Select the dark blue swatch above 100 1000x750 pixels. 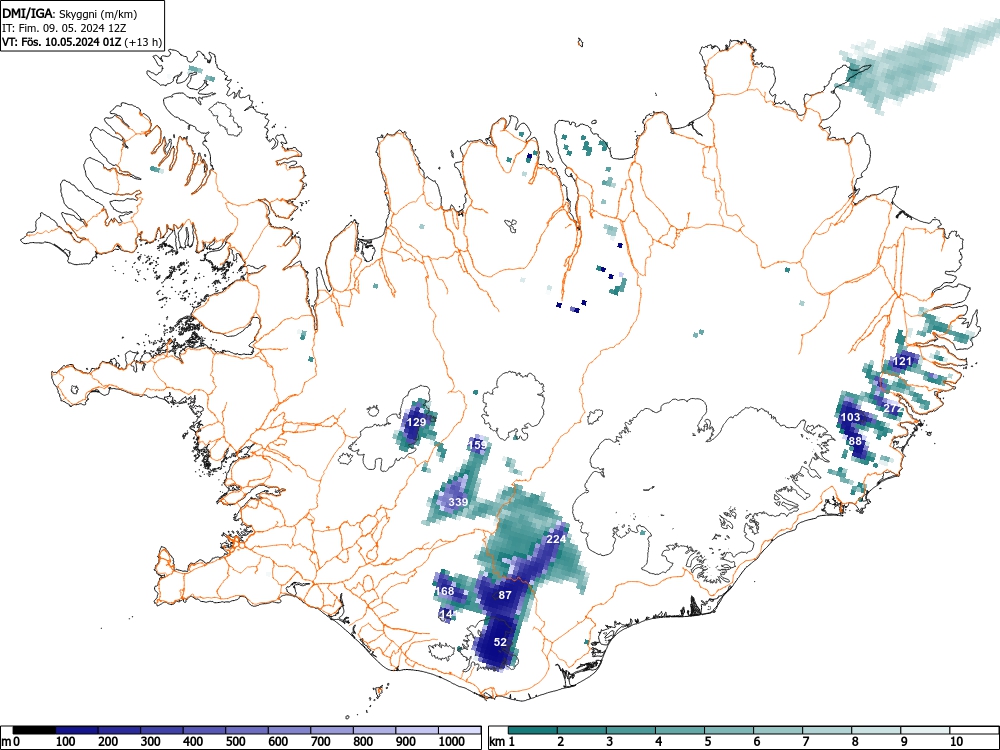(77, 730)
